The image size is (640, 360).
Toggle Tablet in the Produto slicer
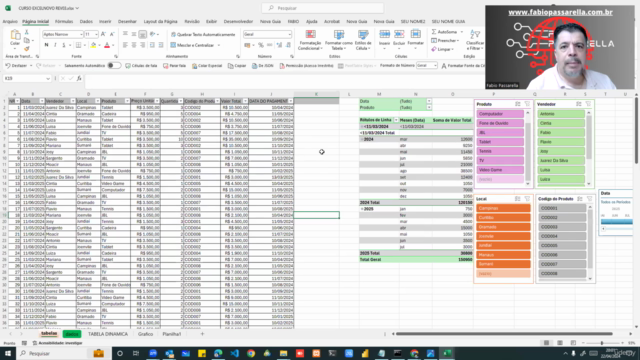pos(500,142)
